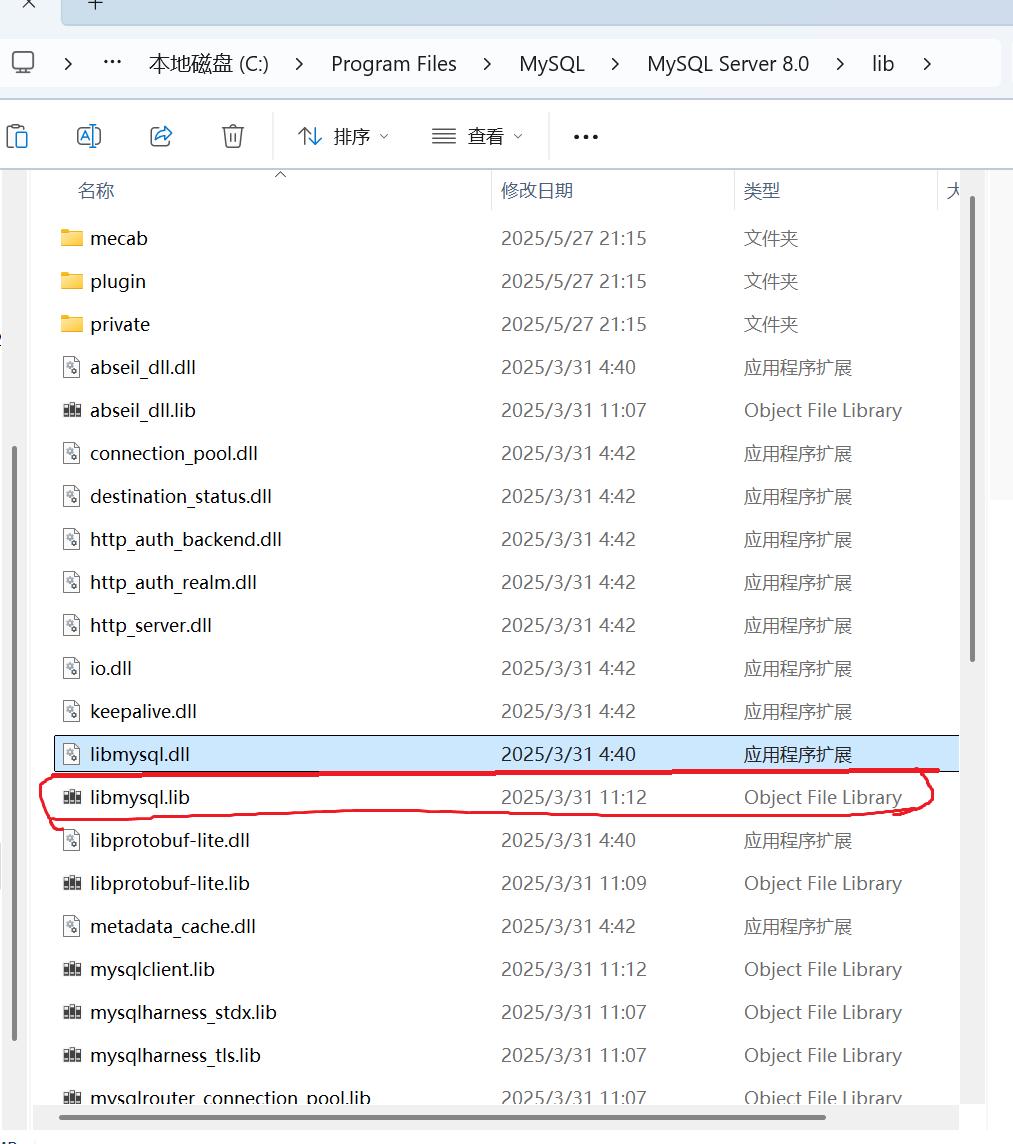Click the This PC monitor icon in address bar
The height and width of the screenshot is (1144, 1013).
[x=23, y=63]
